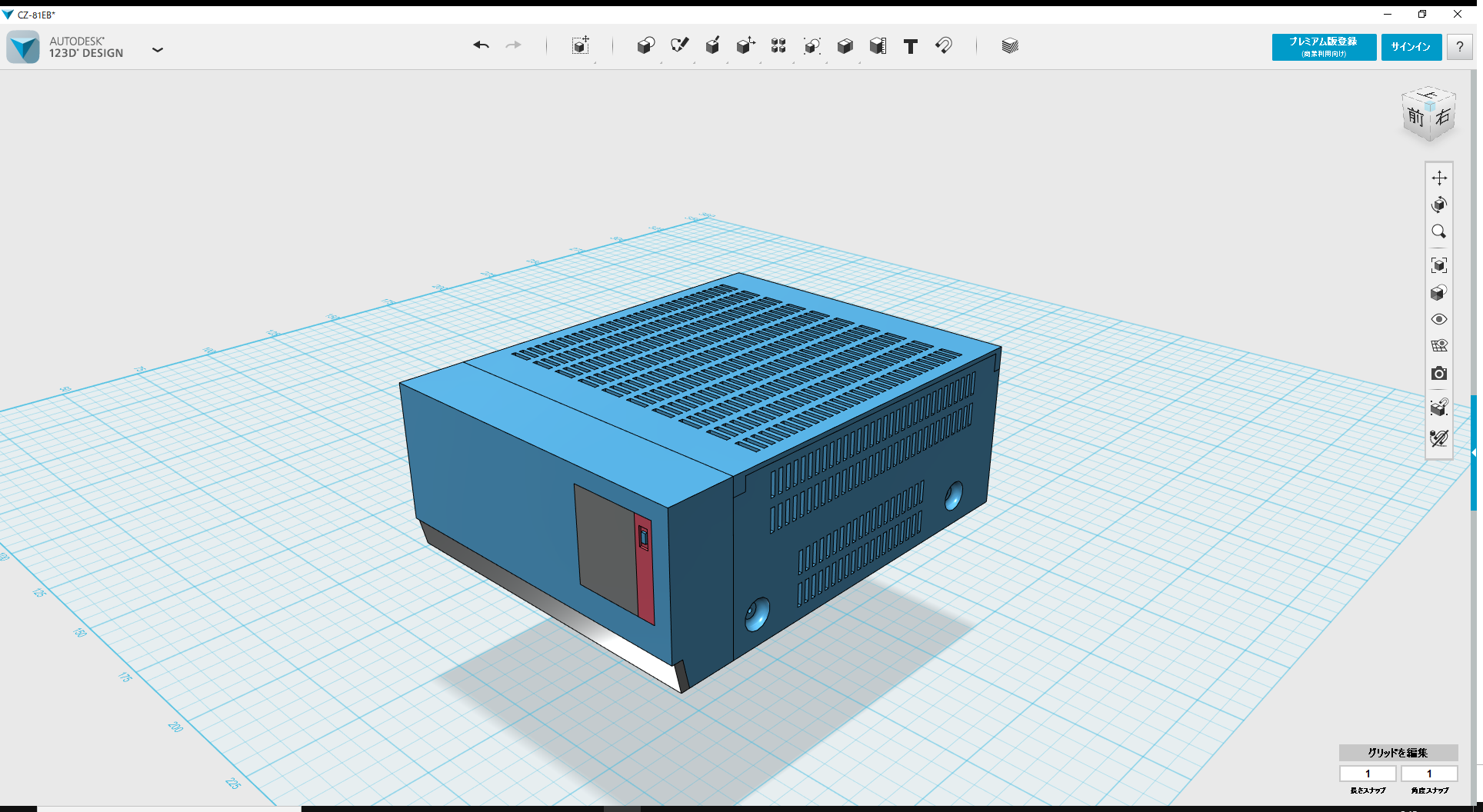This screenshot has width=1483, height=812.
Task: Click 前 face on the view cube
Action: pyautogui.click(x=1415, y=117)
